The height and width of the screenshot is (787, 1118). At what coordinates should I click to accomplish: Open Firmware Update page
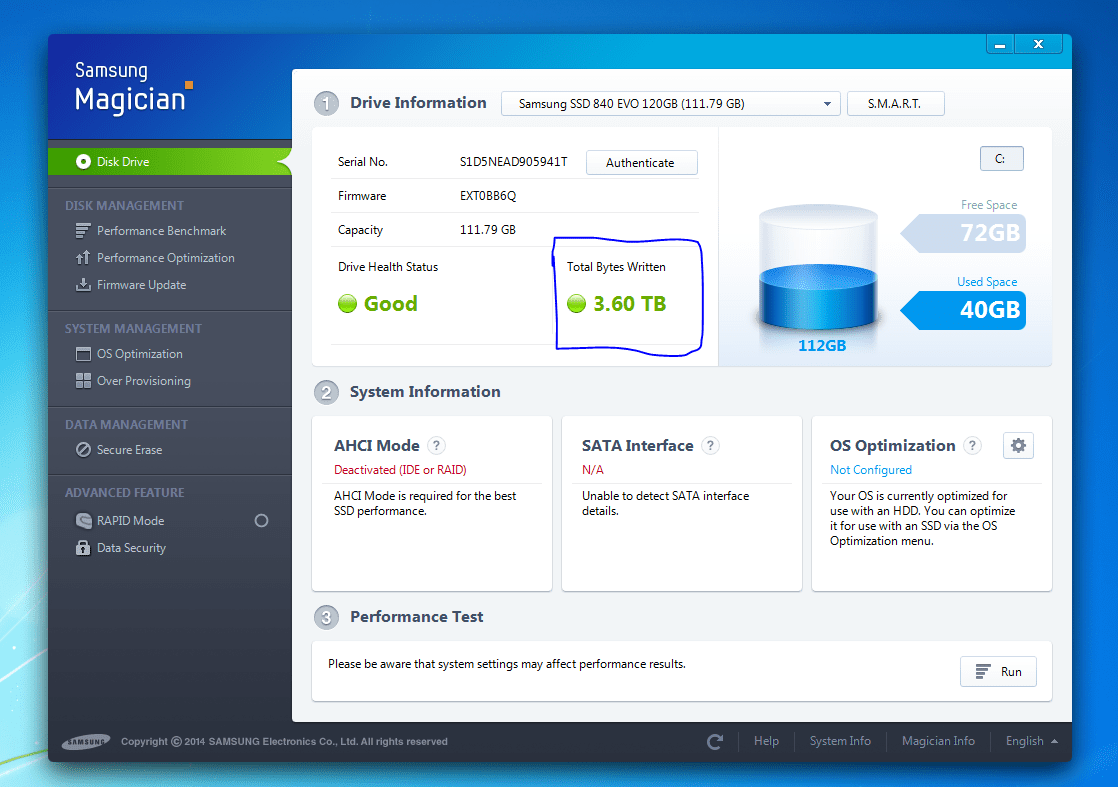(x=141, y=285)
